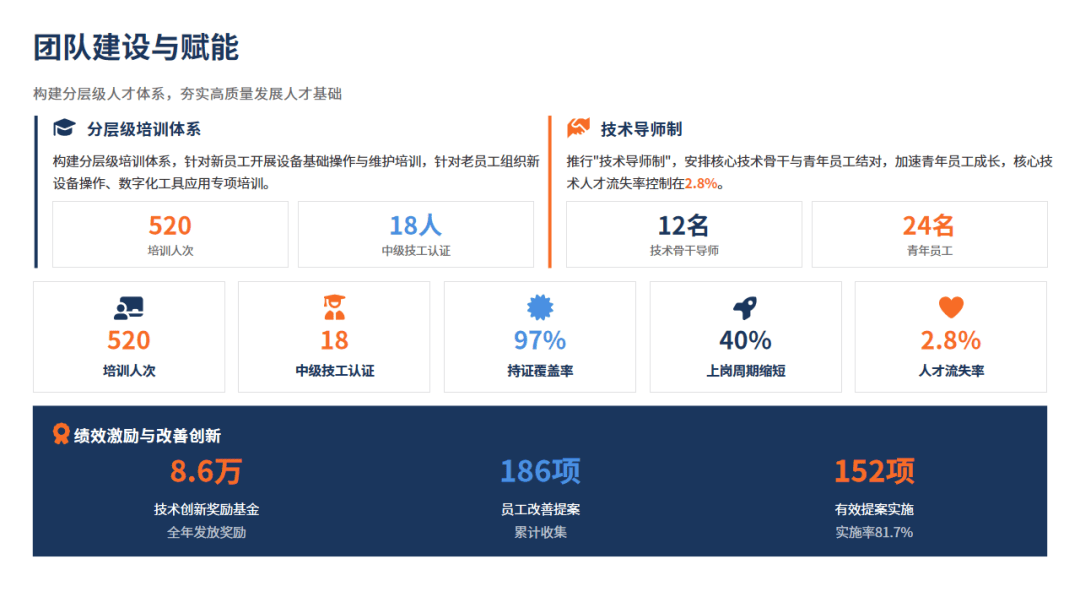Click the 97% 持证覆盖率 figure
Image resolution: width=1080 pixels, height=608 pixels.
point(540,340)
